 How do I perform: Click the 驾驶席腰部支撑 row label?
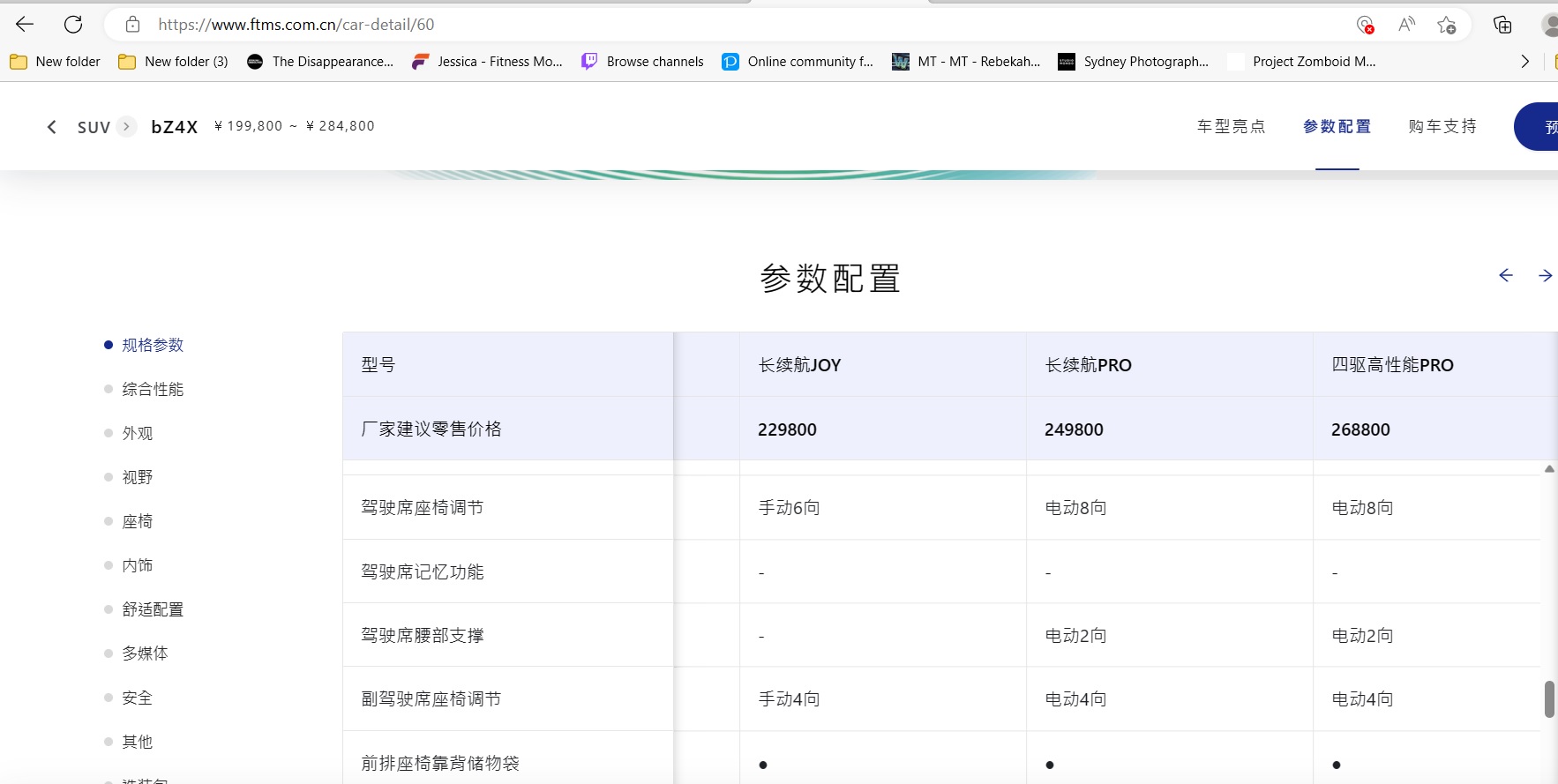pos(423,636)
